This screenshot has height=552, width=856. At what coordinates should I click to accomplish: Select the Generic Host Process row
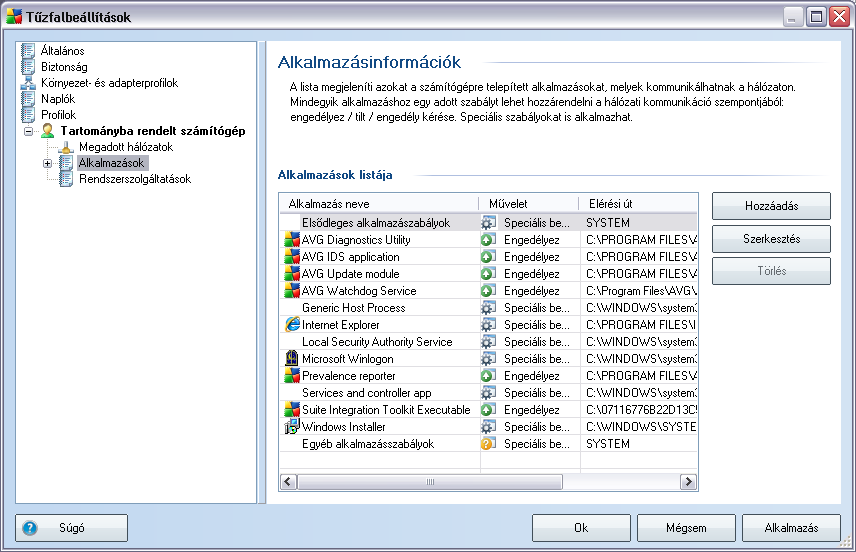(489, 308)
